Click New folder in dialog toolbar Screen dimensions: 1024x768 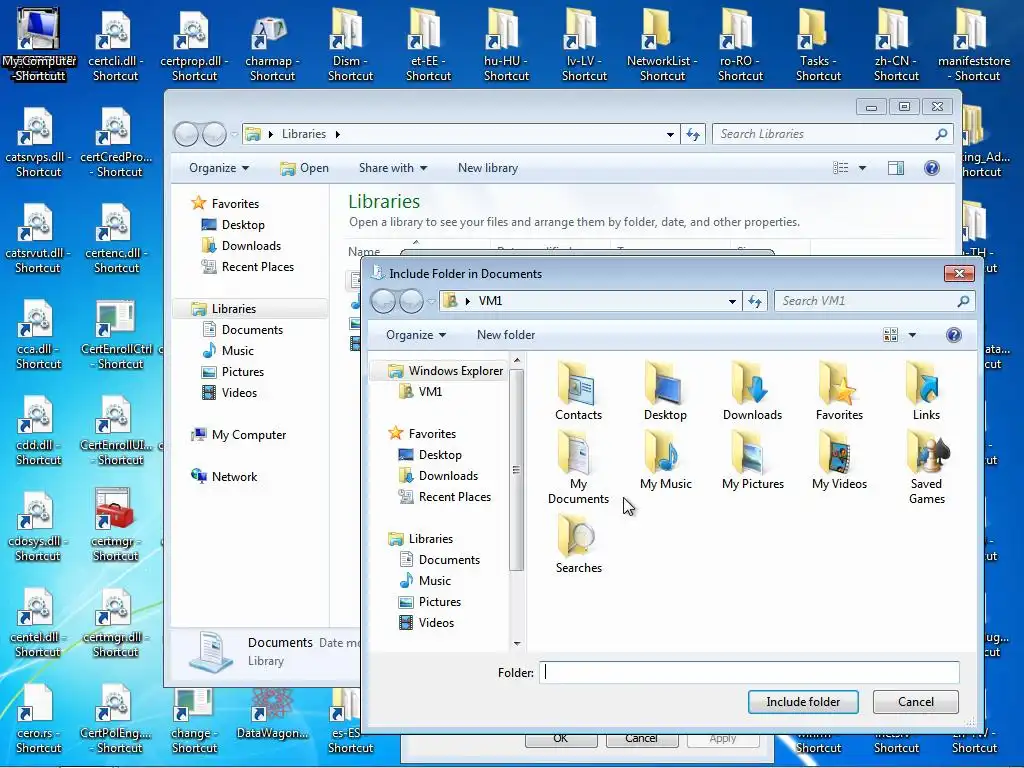click(505, 335)
